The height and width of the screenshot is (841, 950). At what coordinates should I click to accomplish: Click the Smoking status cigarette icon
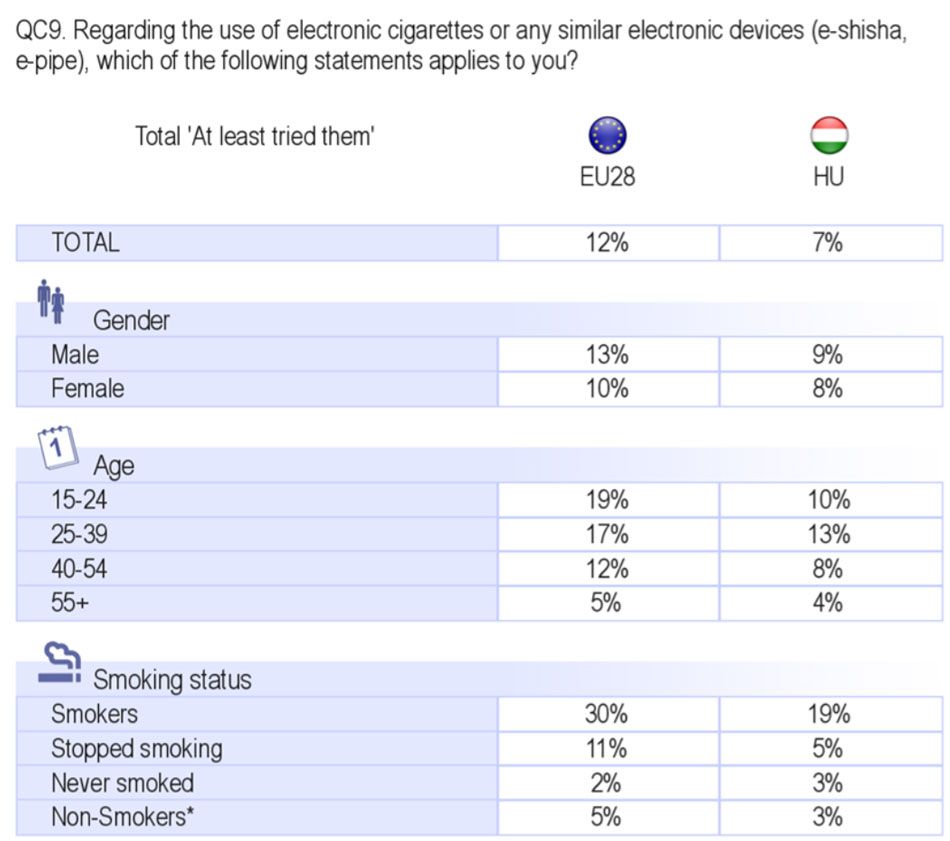click(59, 664)
